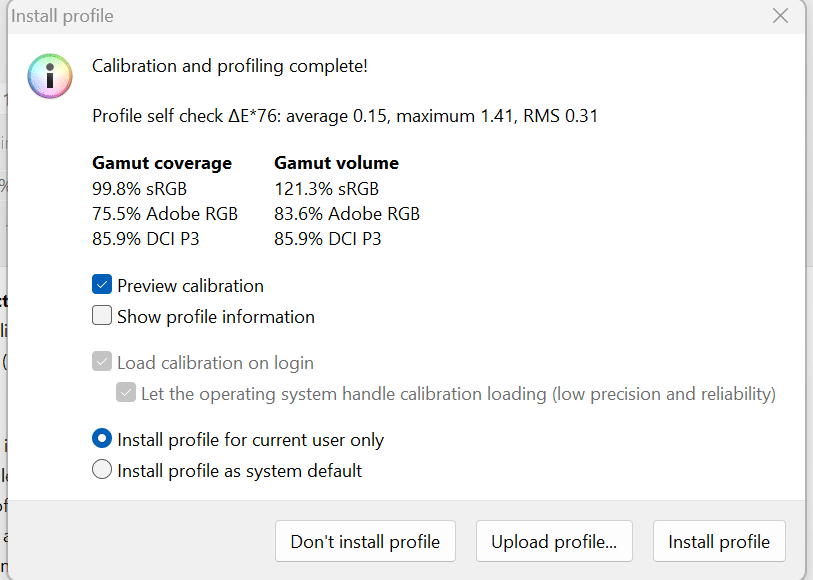Click the 83.6% Adobe RGB volume value
Image resolution: width=813 pixels, height=580 pixels.
pyautogui.click(x=347, y=213)
